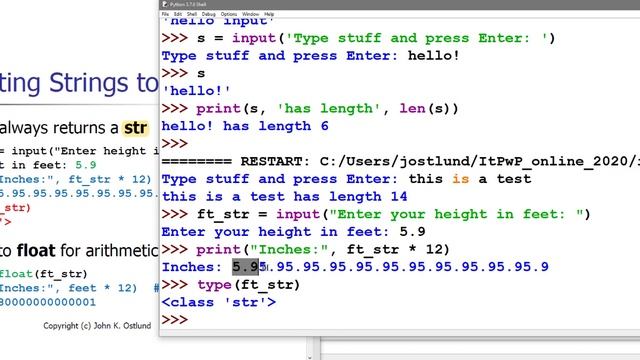Viewport: 640px width, 360px height.
Task: Open the Window menu
Action: click(x=251, y=14)
